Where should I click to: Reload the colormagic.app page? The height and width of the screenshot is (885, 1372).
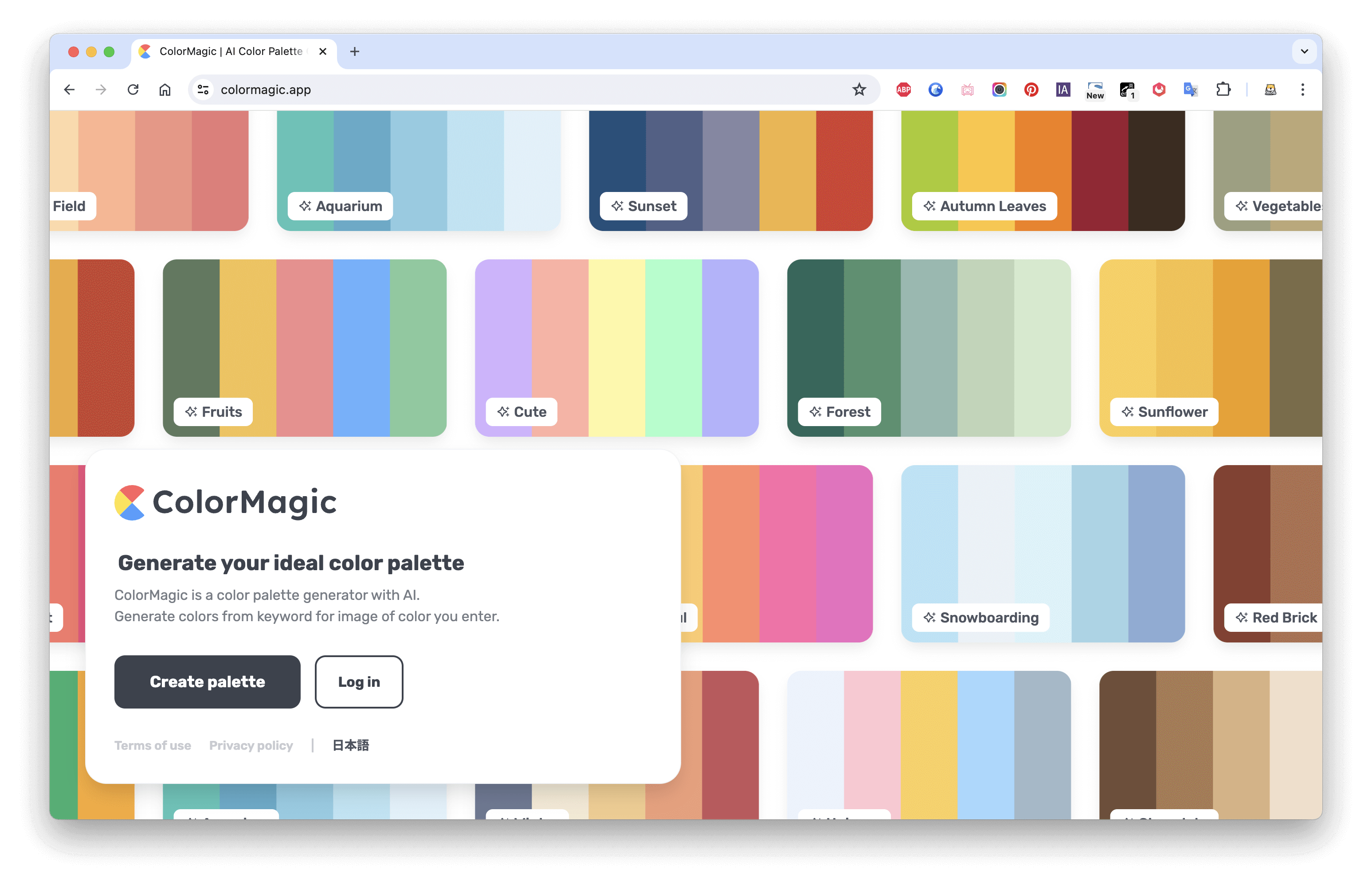point(133,90)
